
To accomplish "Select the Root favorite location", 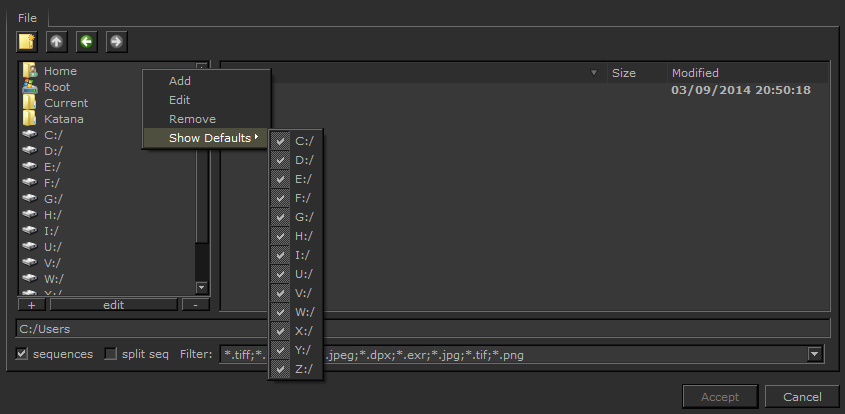I will pyautogui.click(x=57, y=87).
